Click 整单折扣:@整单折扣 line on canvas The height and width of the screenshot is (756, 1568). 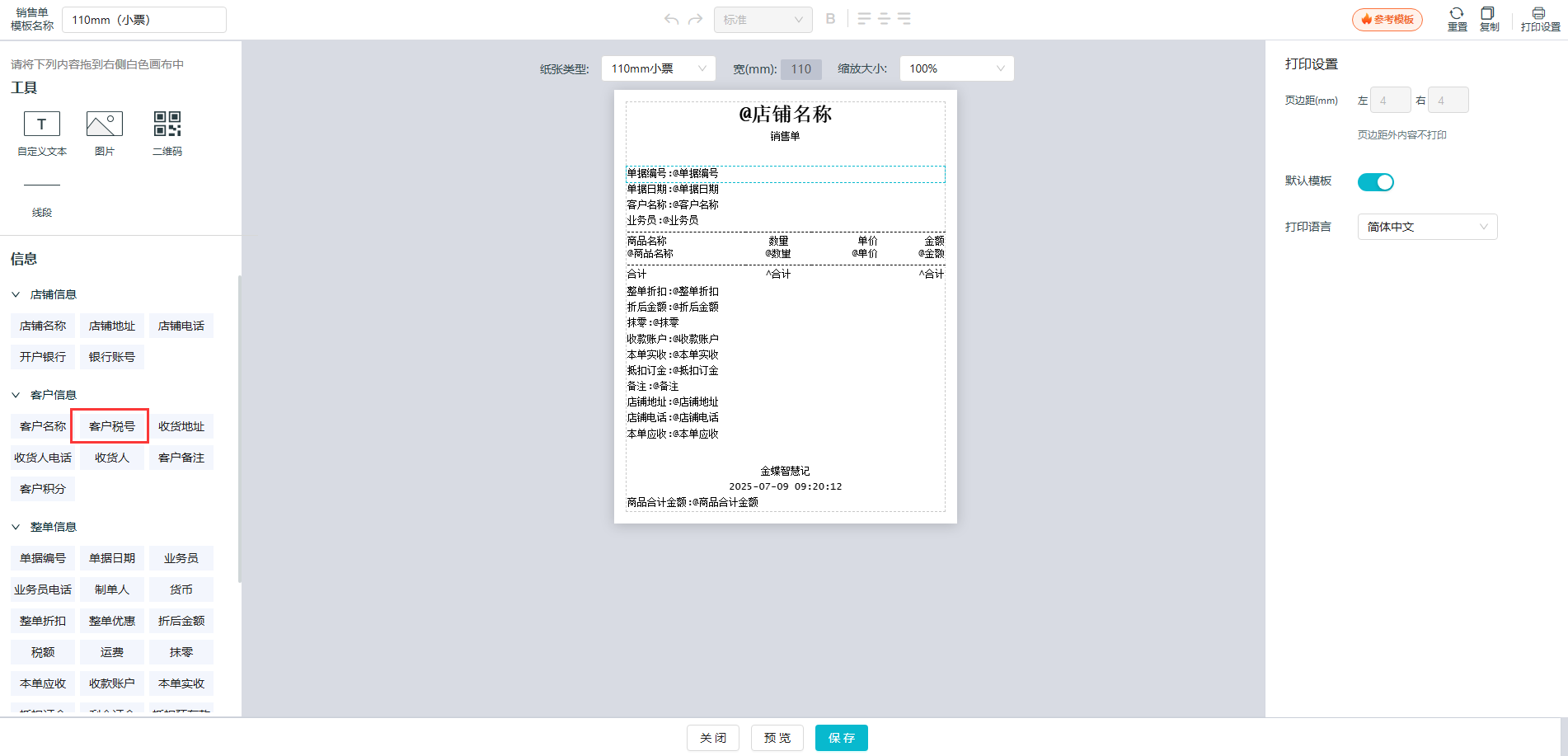pos(673,291)
